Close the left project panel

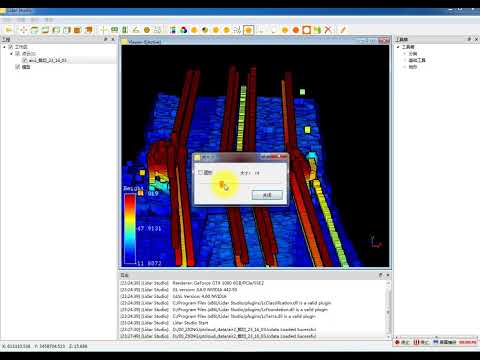click(113, 39)
